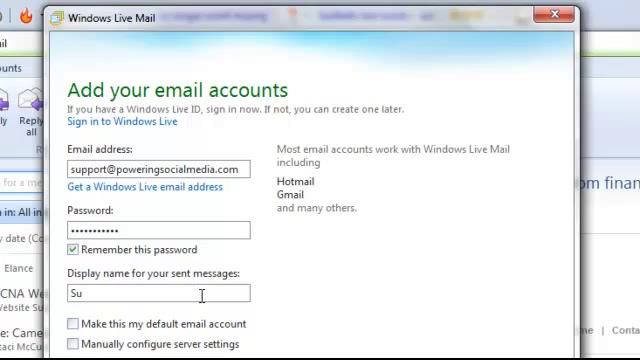
Task: Click the Email address input field
Action: 159,169
